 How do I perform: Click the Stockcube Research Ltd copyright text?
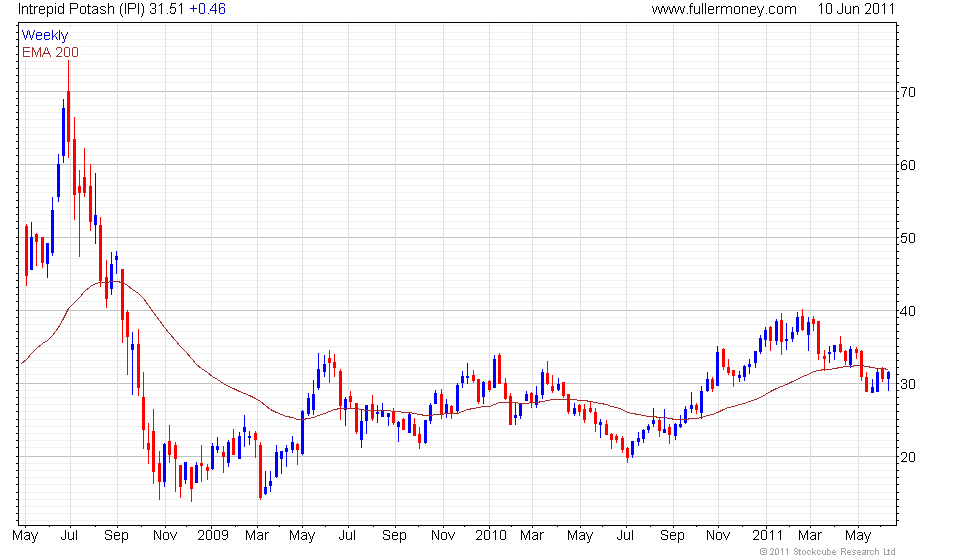tap(827, 552)
